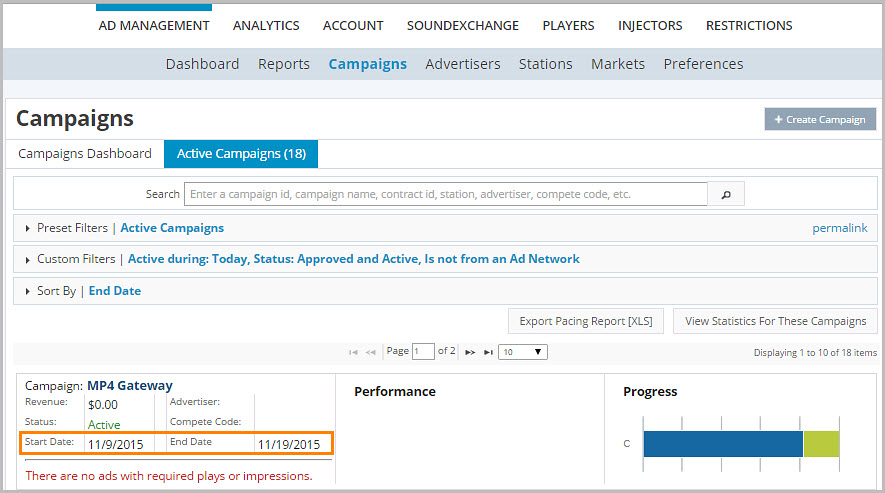
Task: Jump to the last page arrow
Action: click(x=488, y=352)
